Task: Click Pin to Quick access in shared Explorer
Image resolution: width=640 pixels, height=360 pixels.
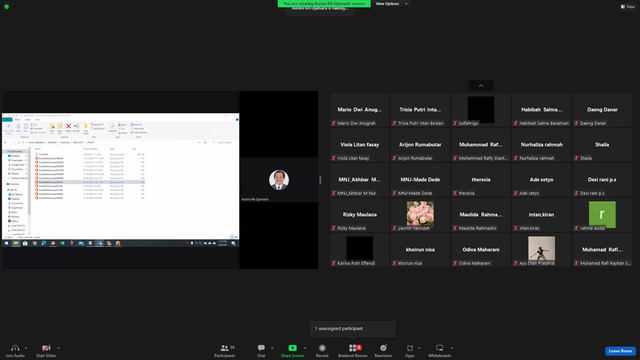Action: click(9, 128)
